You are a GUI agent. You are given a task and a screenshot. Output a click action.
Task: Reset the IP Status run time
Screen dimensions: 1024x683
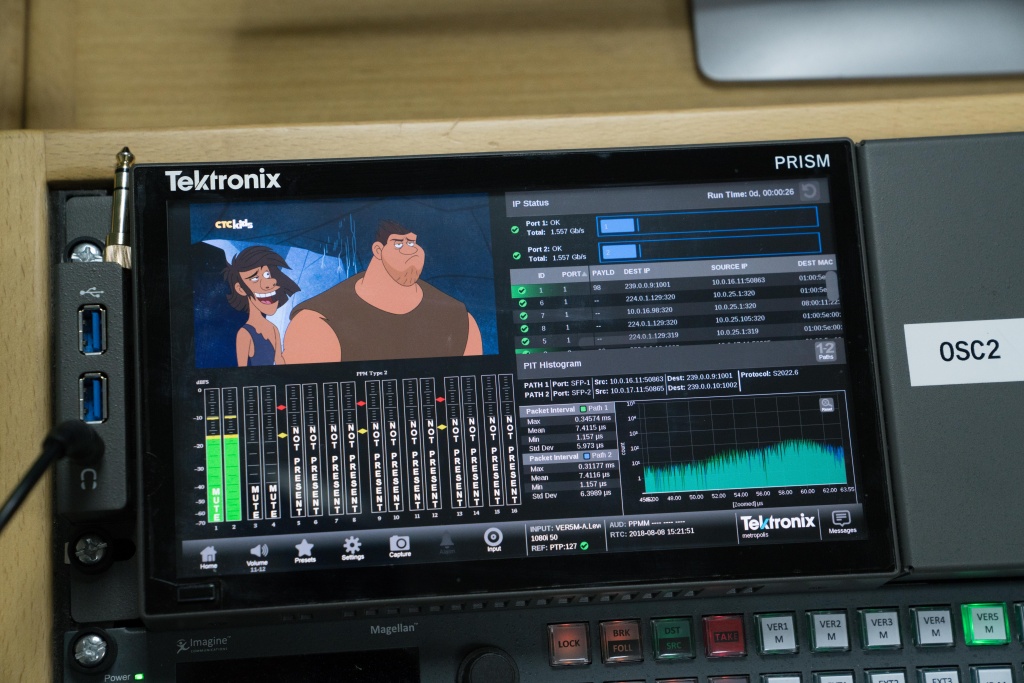(x=810, y=191)
